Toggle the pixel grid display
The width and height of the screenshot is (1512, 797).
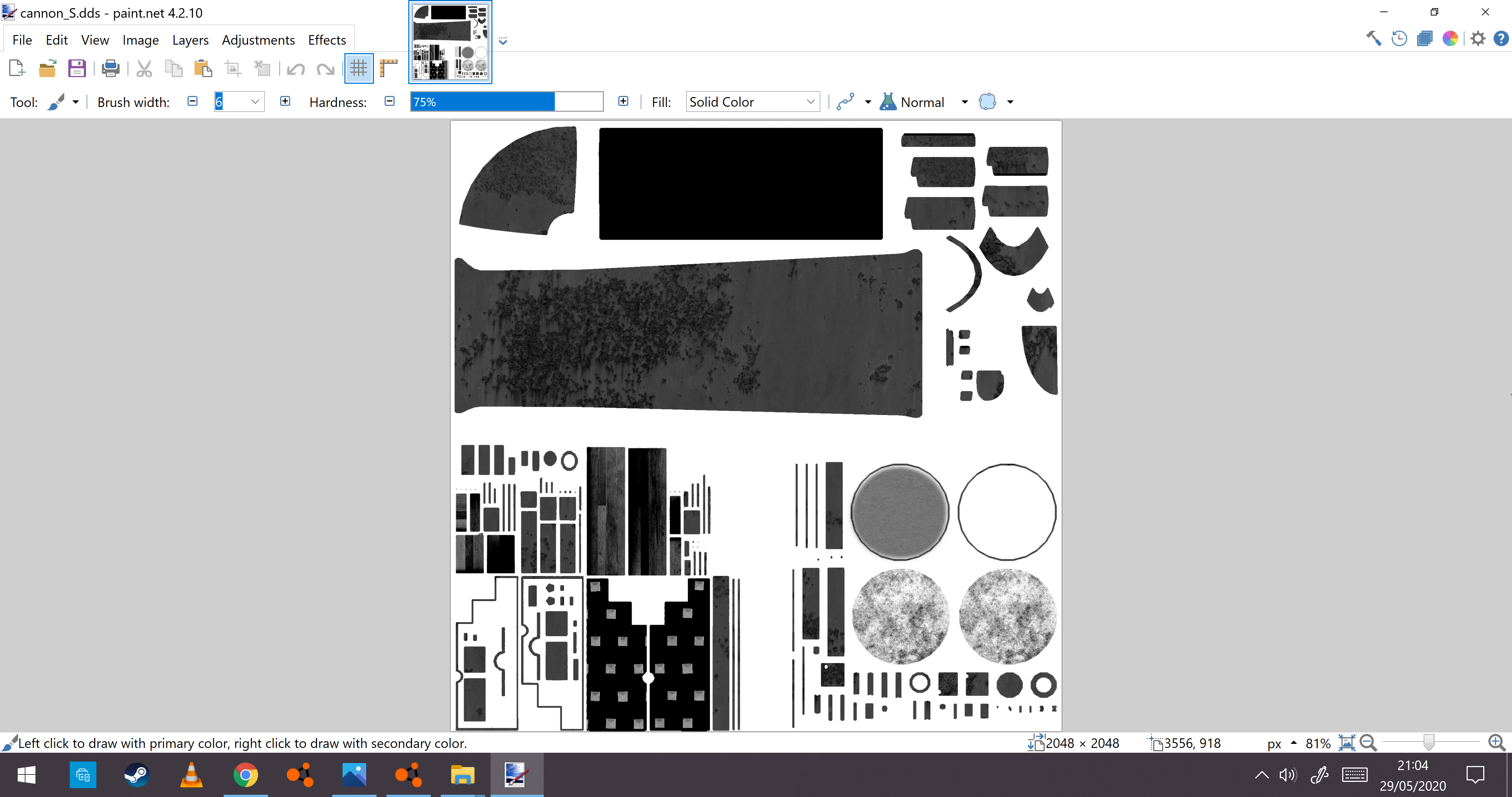click(x=359, y=69)
